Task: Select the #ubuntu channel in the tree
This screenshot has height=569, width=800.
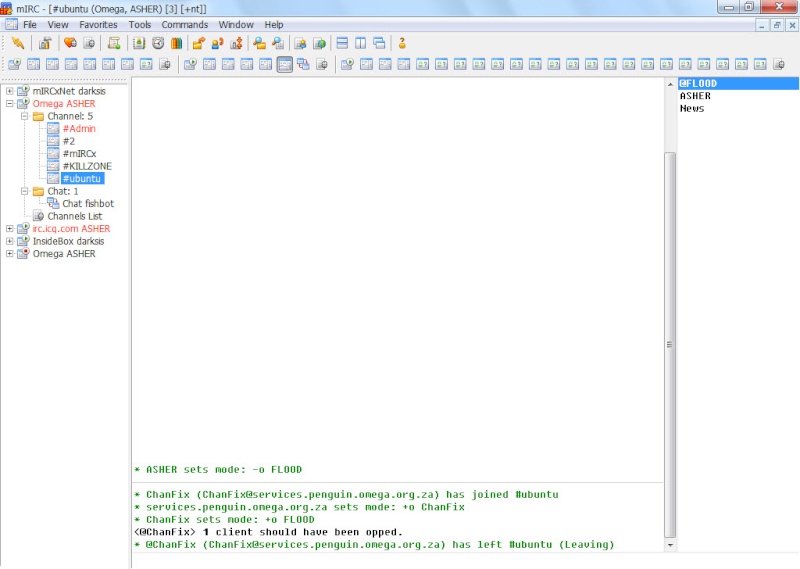Action: coord(82,179)
